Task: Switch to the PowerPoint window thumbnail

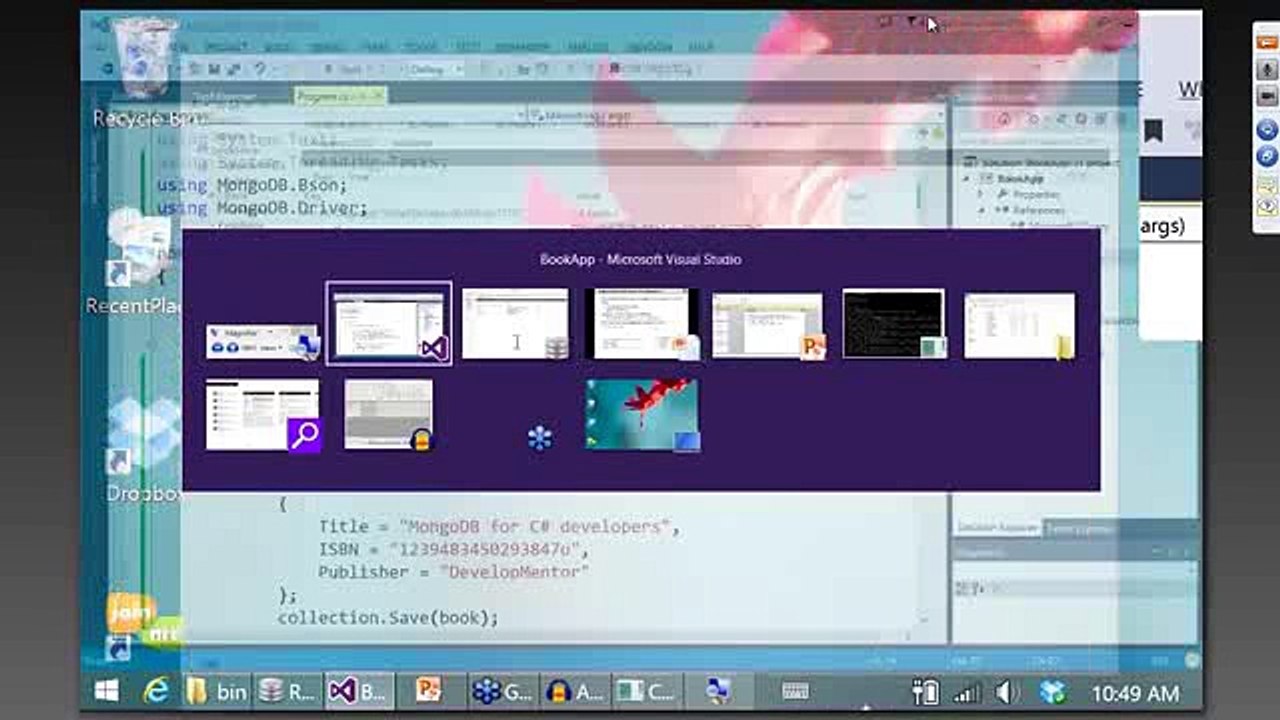Action: pos(768,326)
